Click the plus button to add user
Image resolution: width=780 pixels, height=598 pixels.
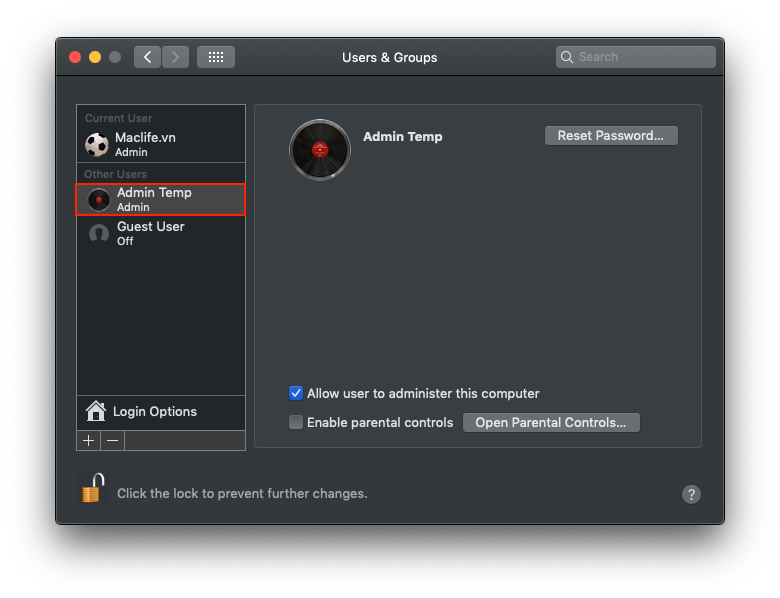(89, 441)
